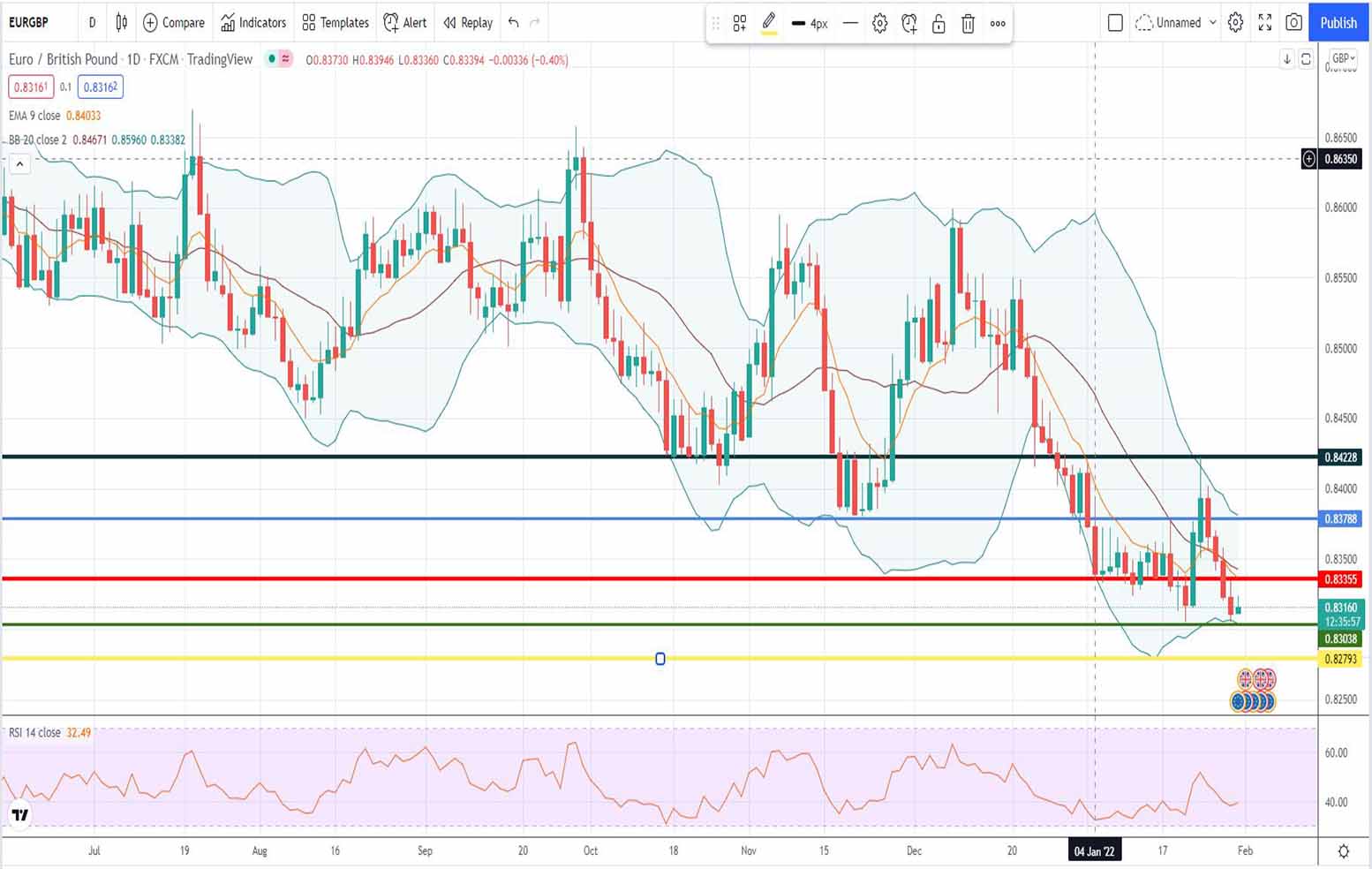Start bar Replay mode

click(x=468, y=22)
